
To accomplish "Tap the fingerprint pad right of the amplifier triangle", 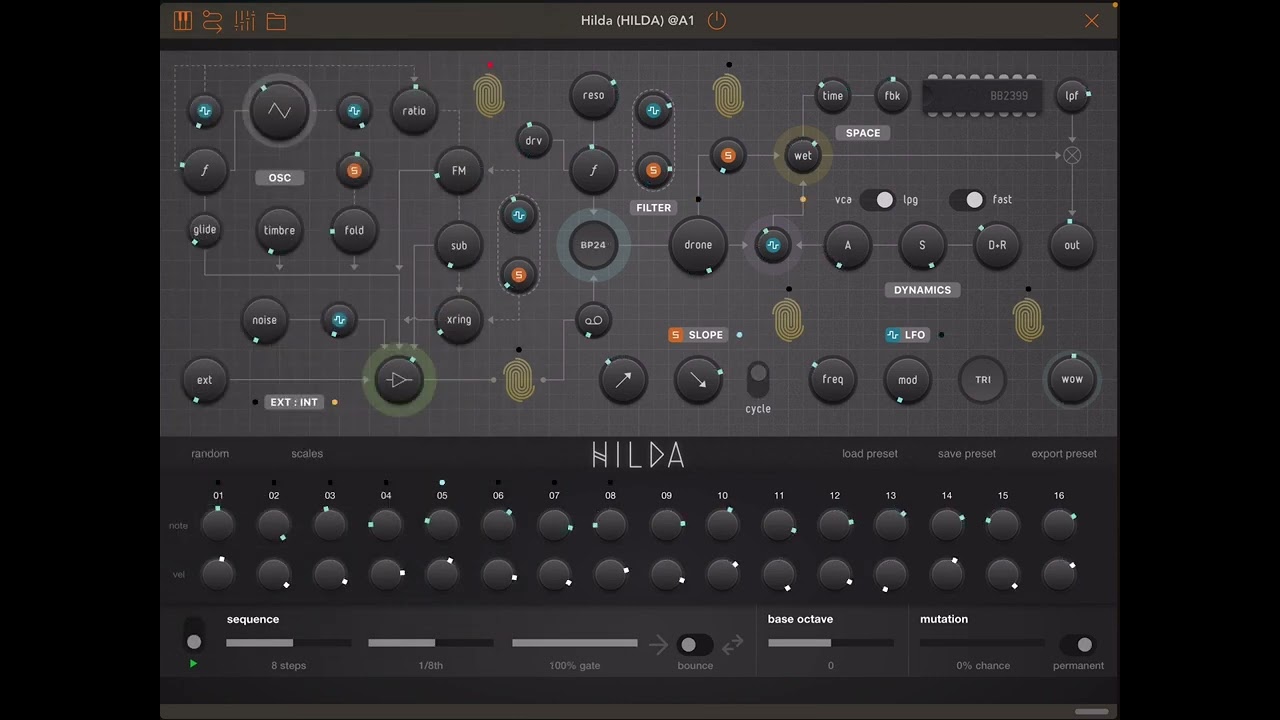I will [518, 380].
